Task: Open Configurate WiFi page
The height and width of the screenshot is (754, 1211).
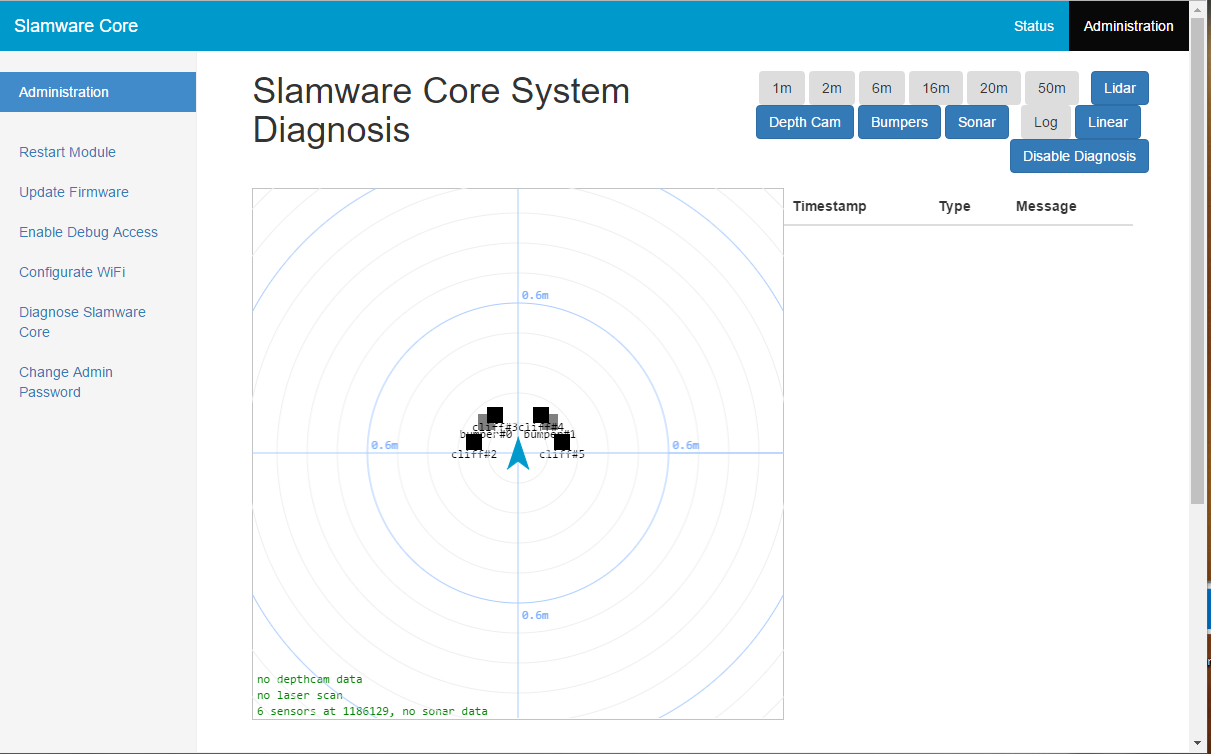Action: tap(72, 272)
